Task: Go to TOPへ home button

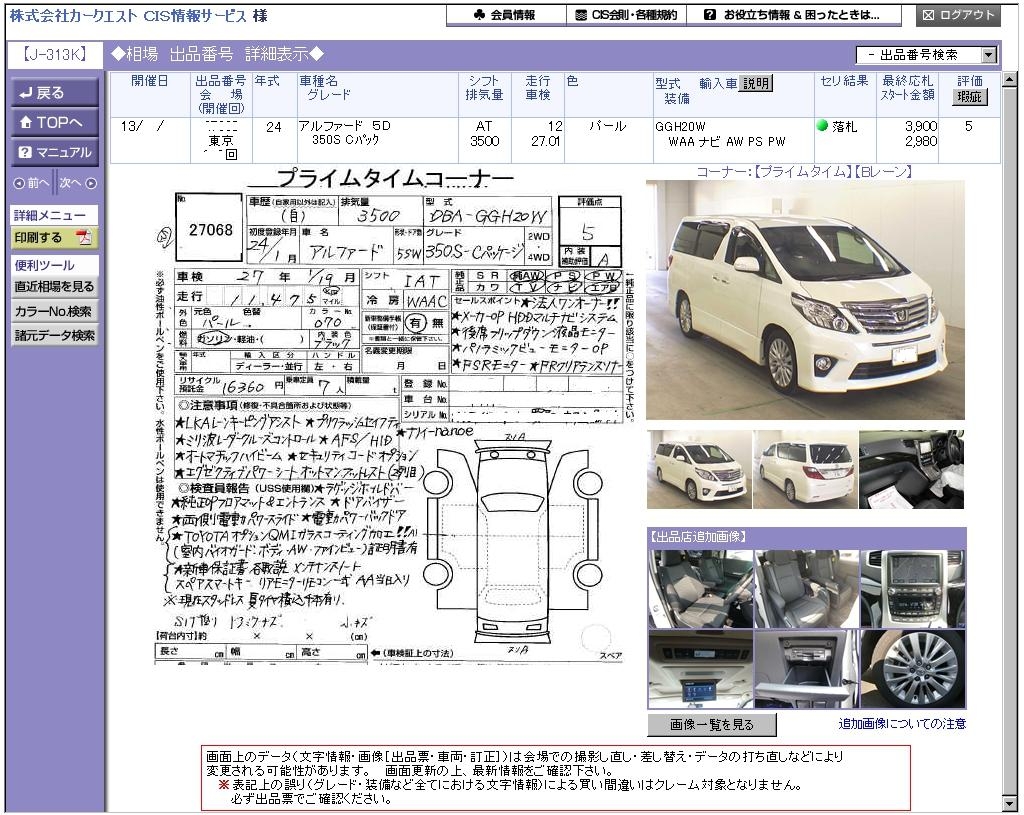Action: click(x=55, y=122)
